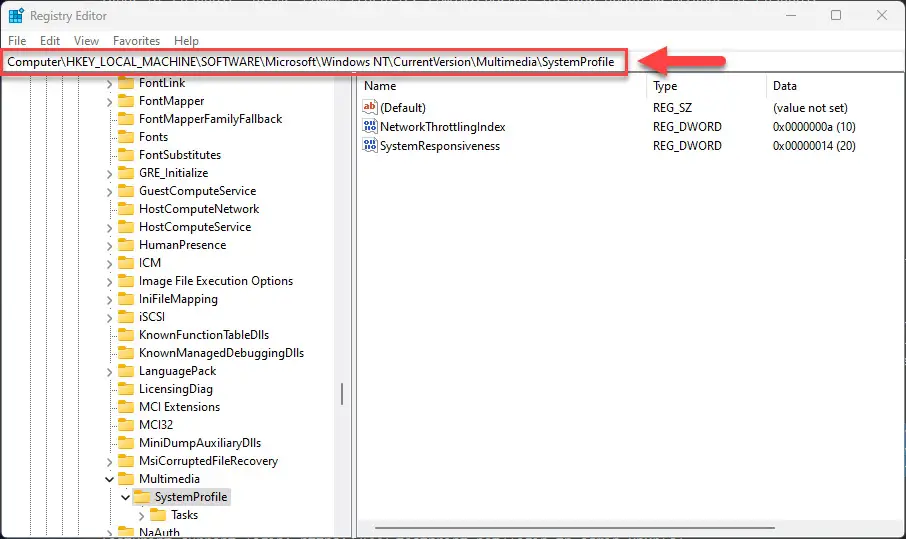Expand the FontMapper key

coord(109,102)
